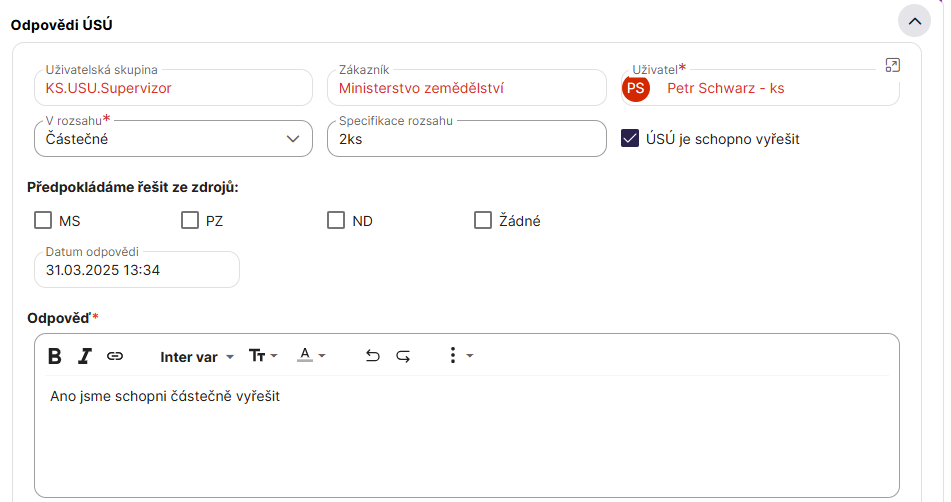Undo the last edit in Odpověď
This screenshot has width=951, height=502.
(372, 356)
